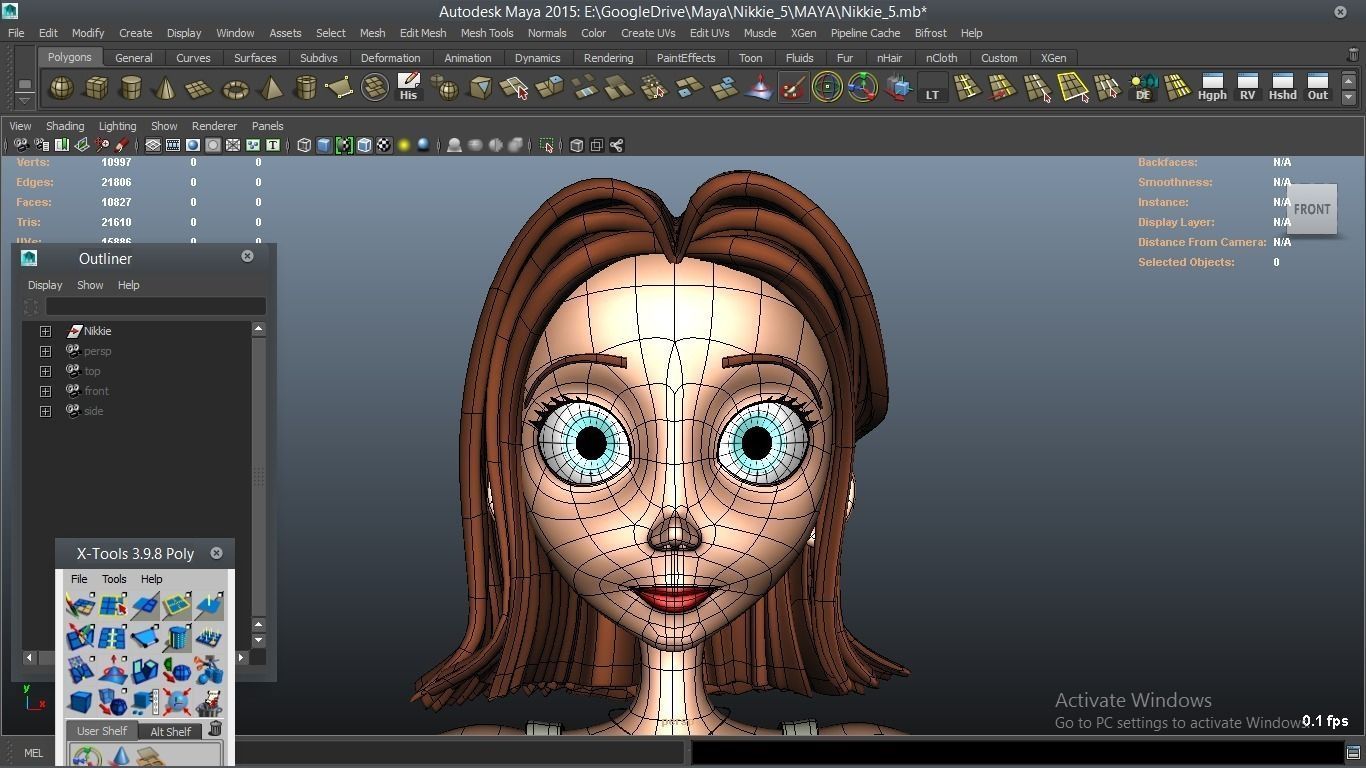
Task: Create a polygon cube from the shelf
Action: (x=96, y=88)
